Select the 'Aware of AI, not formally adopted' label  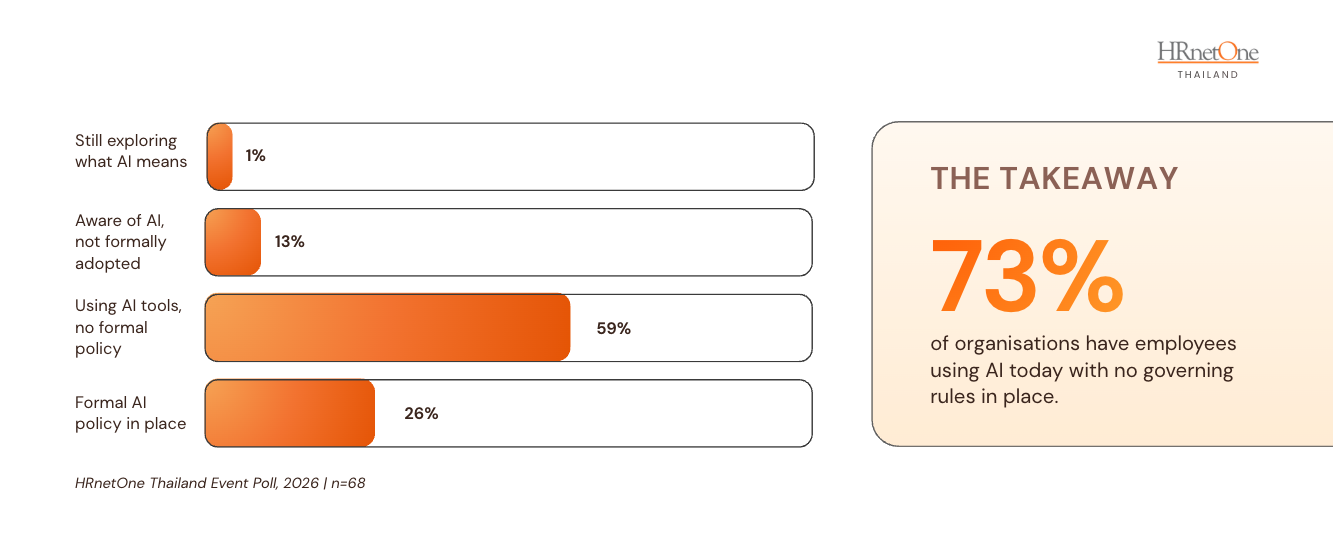click(121, 242)
